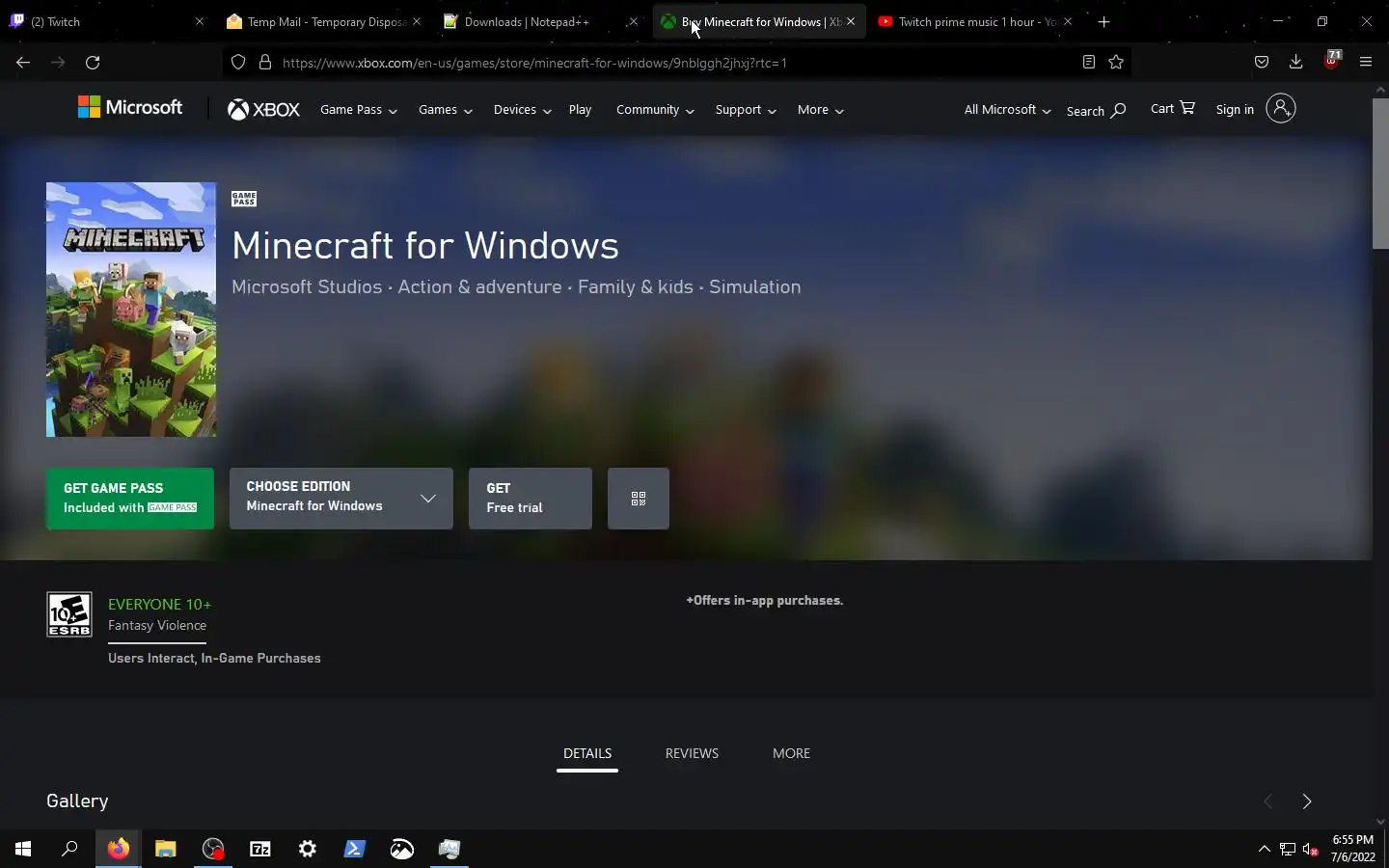Image resolution: width=1389 pixels, height=868 pixels.
Task: Expand the More menu
Action: pyautogui.click(x=821, y=110)
